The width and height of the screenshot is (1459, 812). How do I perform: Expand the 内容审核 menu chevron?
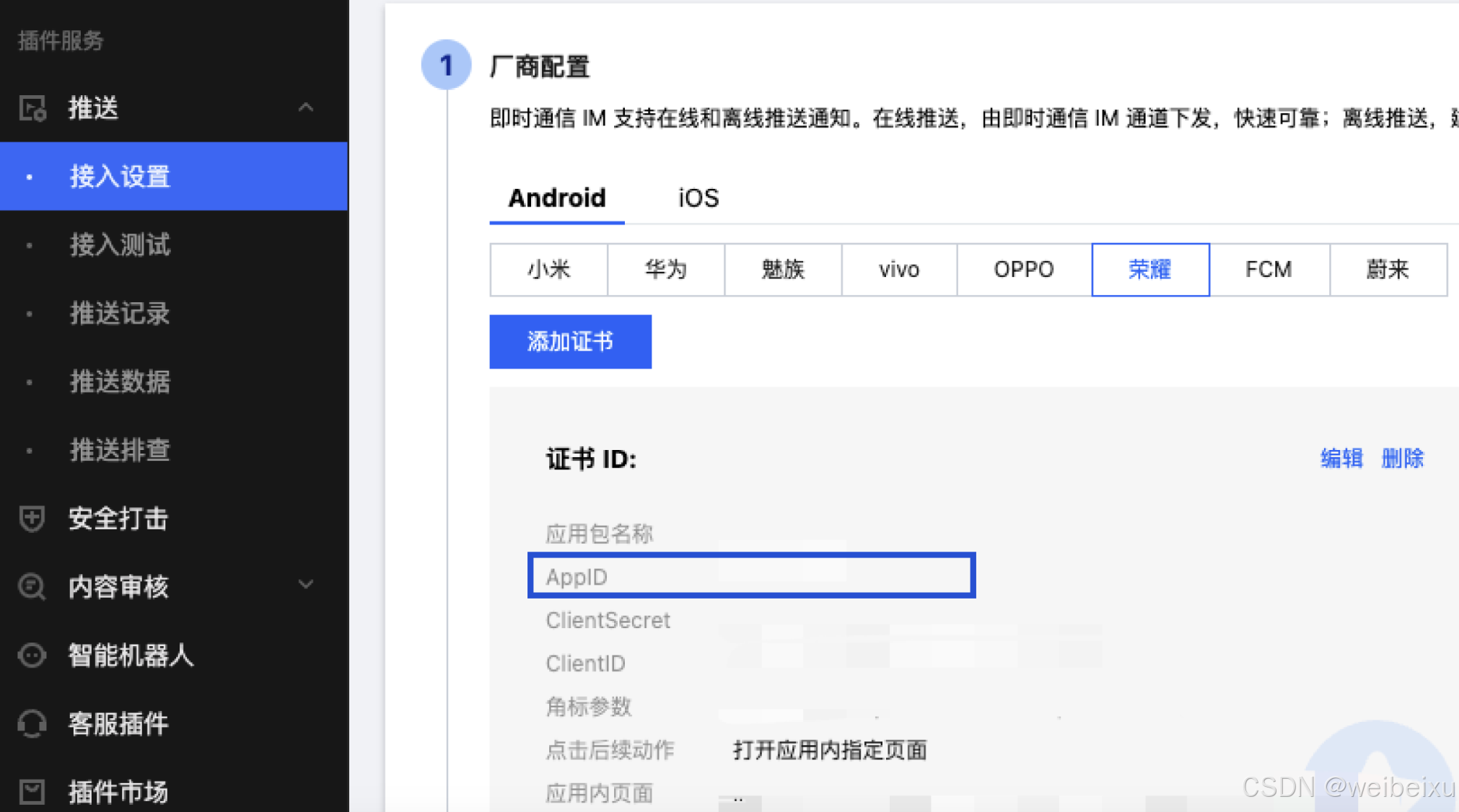point(306,585)
